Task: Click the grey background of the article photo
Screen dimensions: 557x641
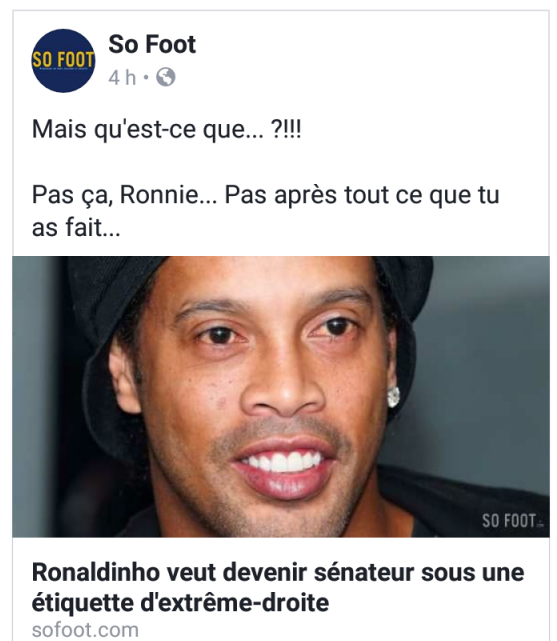Action: [490, 368]
